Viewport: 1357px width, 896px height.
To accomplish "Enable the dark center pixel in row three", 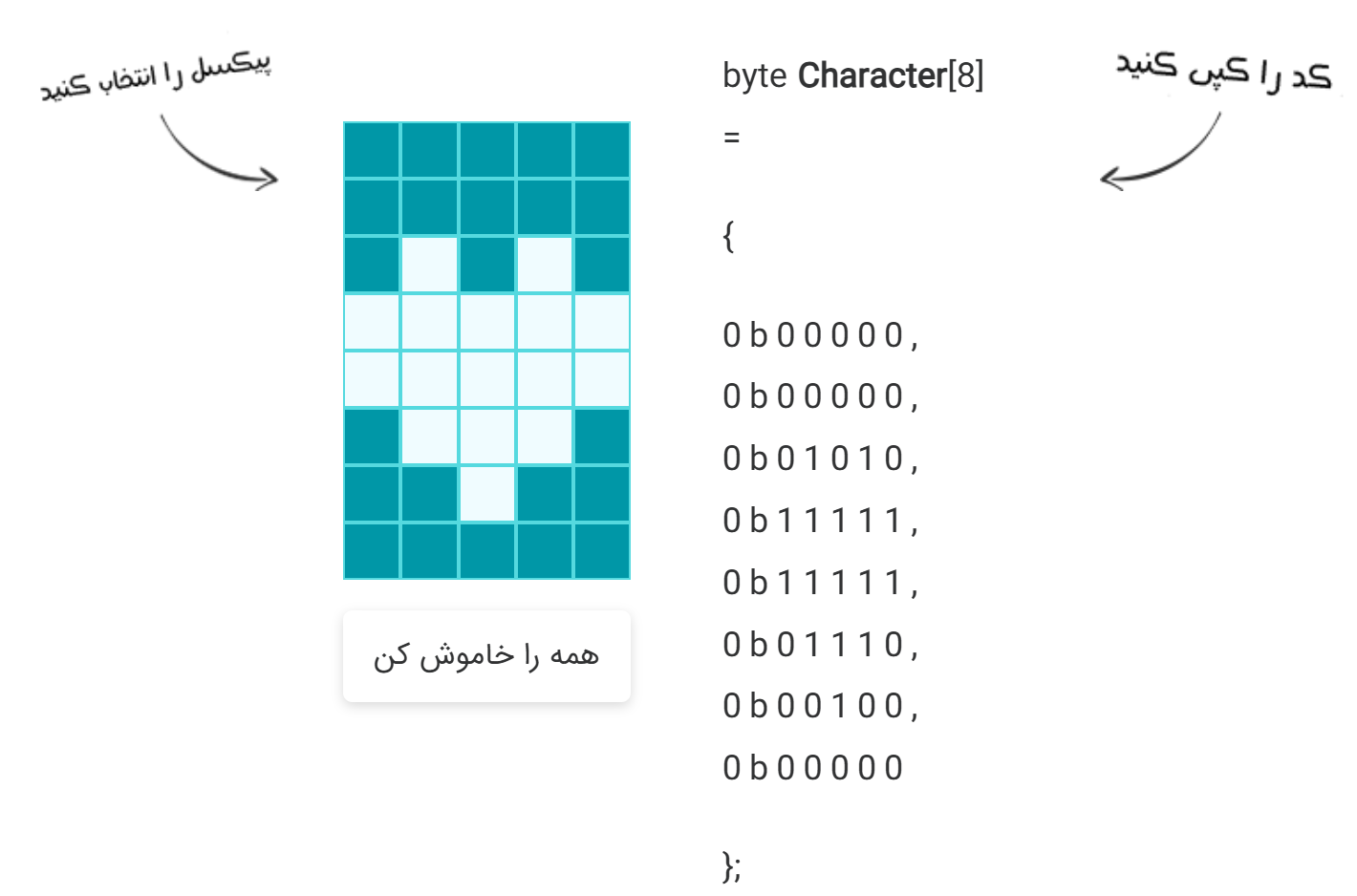I will point(486,265).
